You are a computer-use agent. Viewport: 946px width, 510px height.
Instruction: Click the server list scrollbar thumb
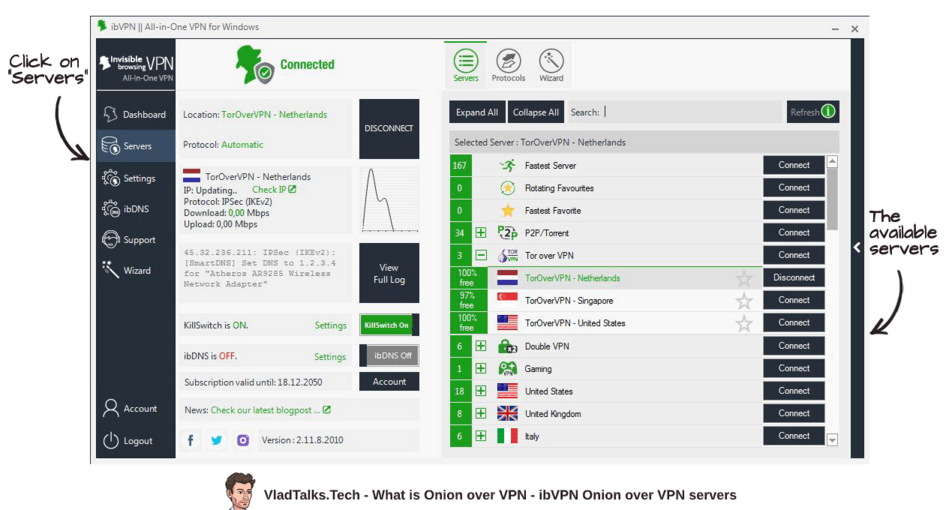tap(832, 199)
